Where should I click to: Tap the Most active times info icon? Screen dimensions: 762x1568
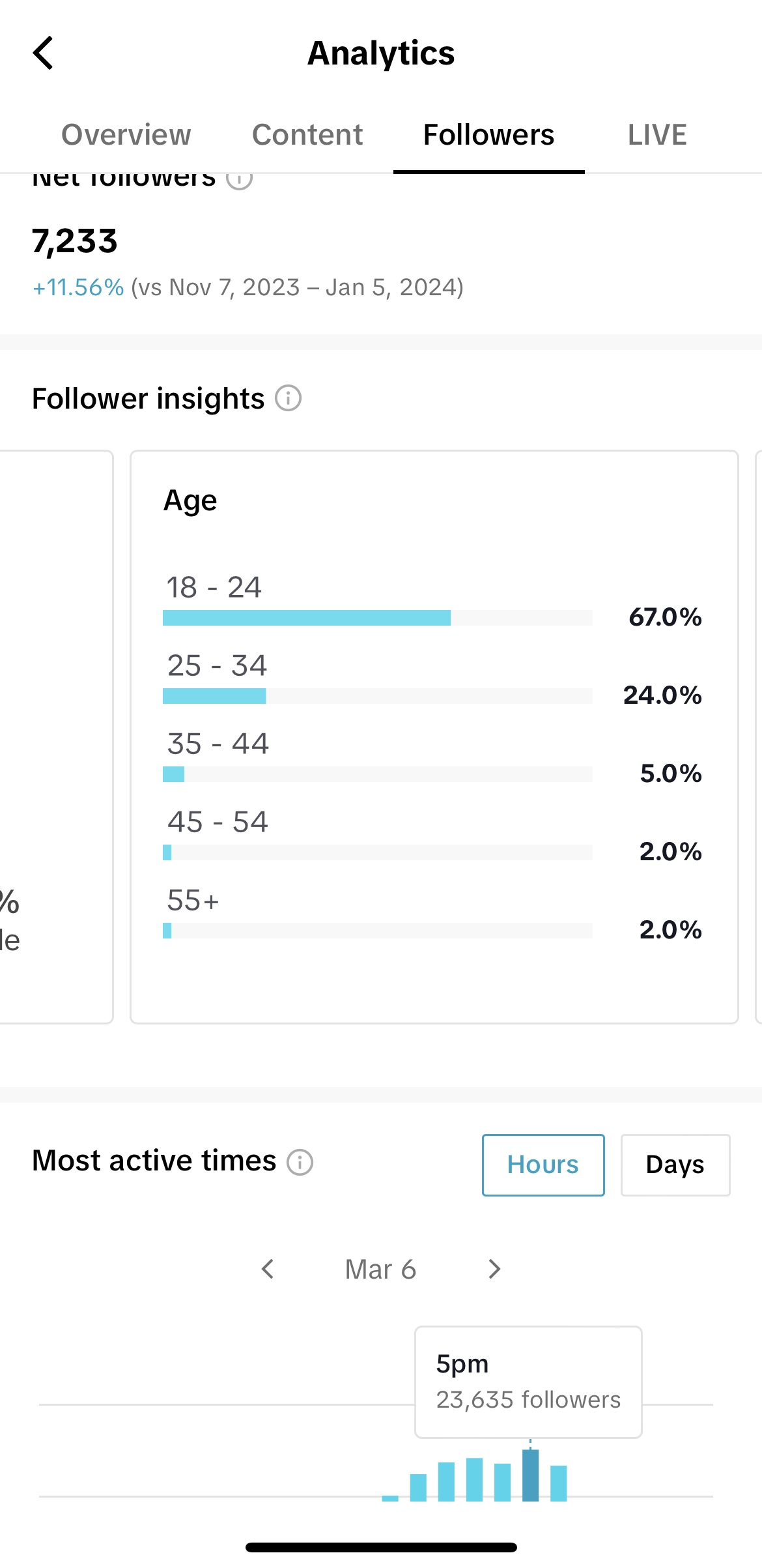300,1162
